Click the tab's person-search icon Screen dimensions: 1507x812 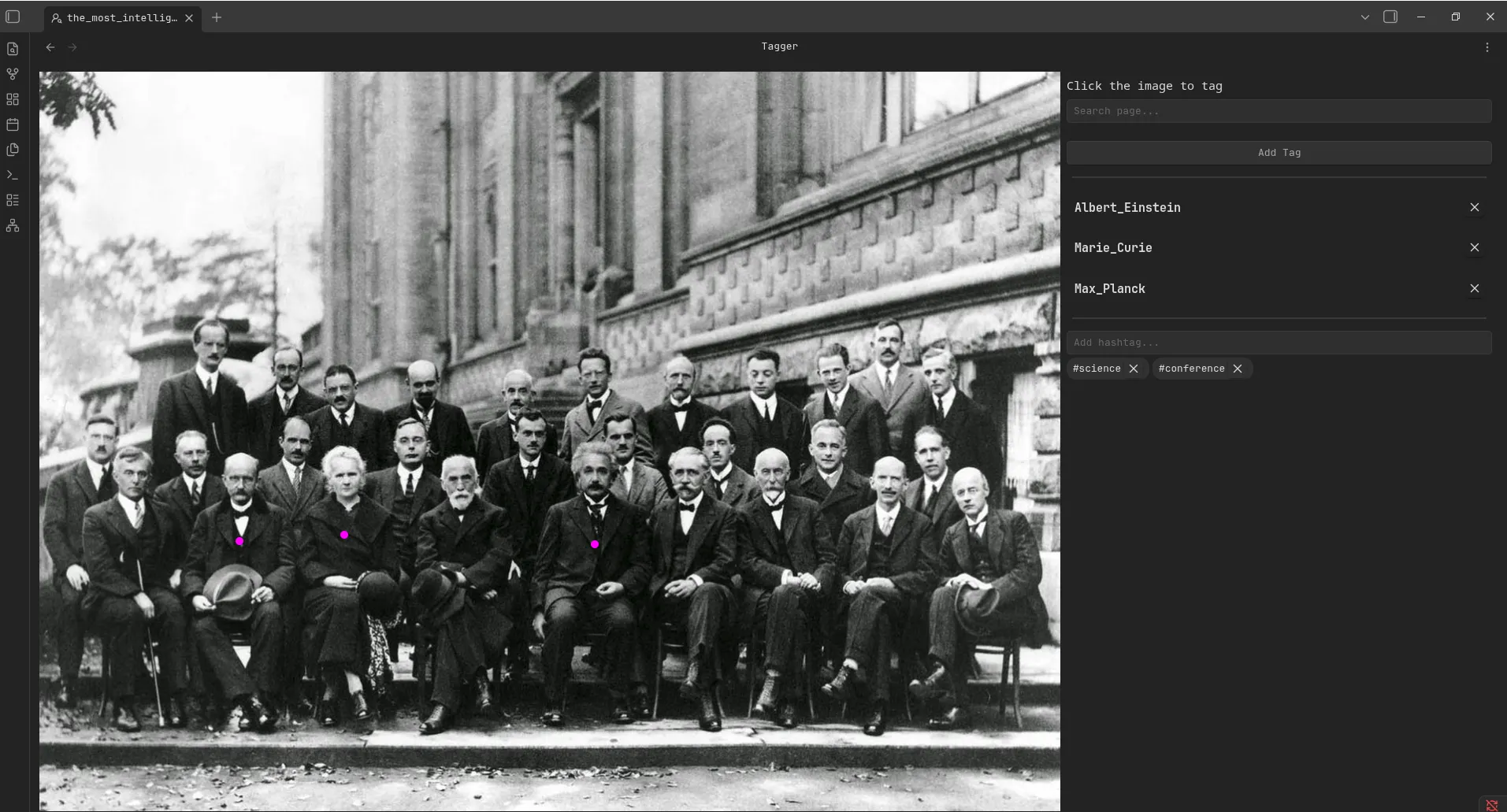(x=57, y=17)
